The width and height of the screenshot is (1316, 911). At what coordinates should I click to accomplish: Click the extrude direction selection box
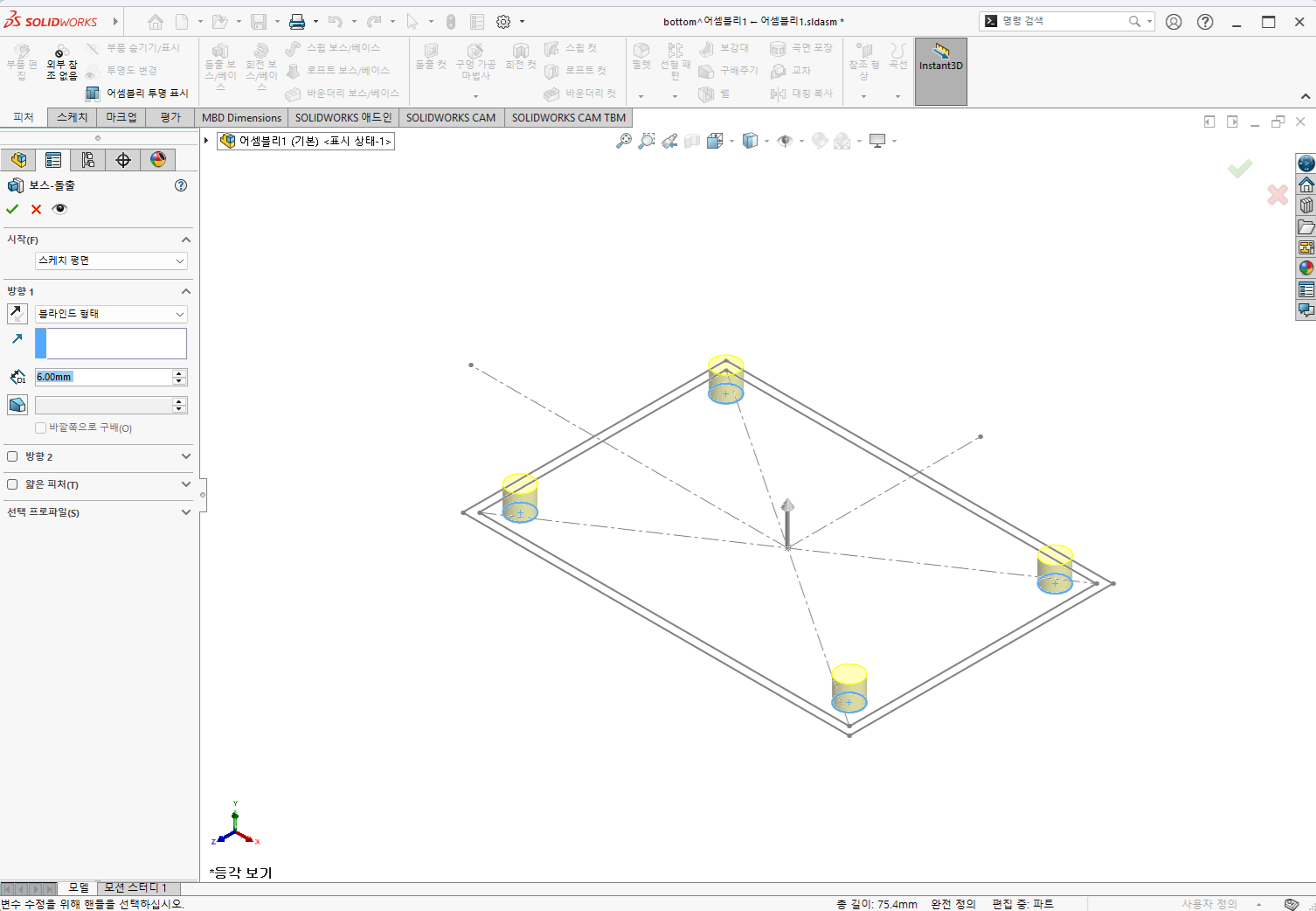tap(111, 344)
